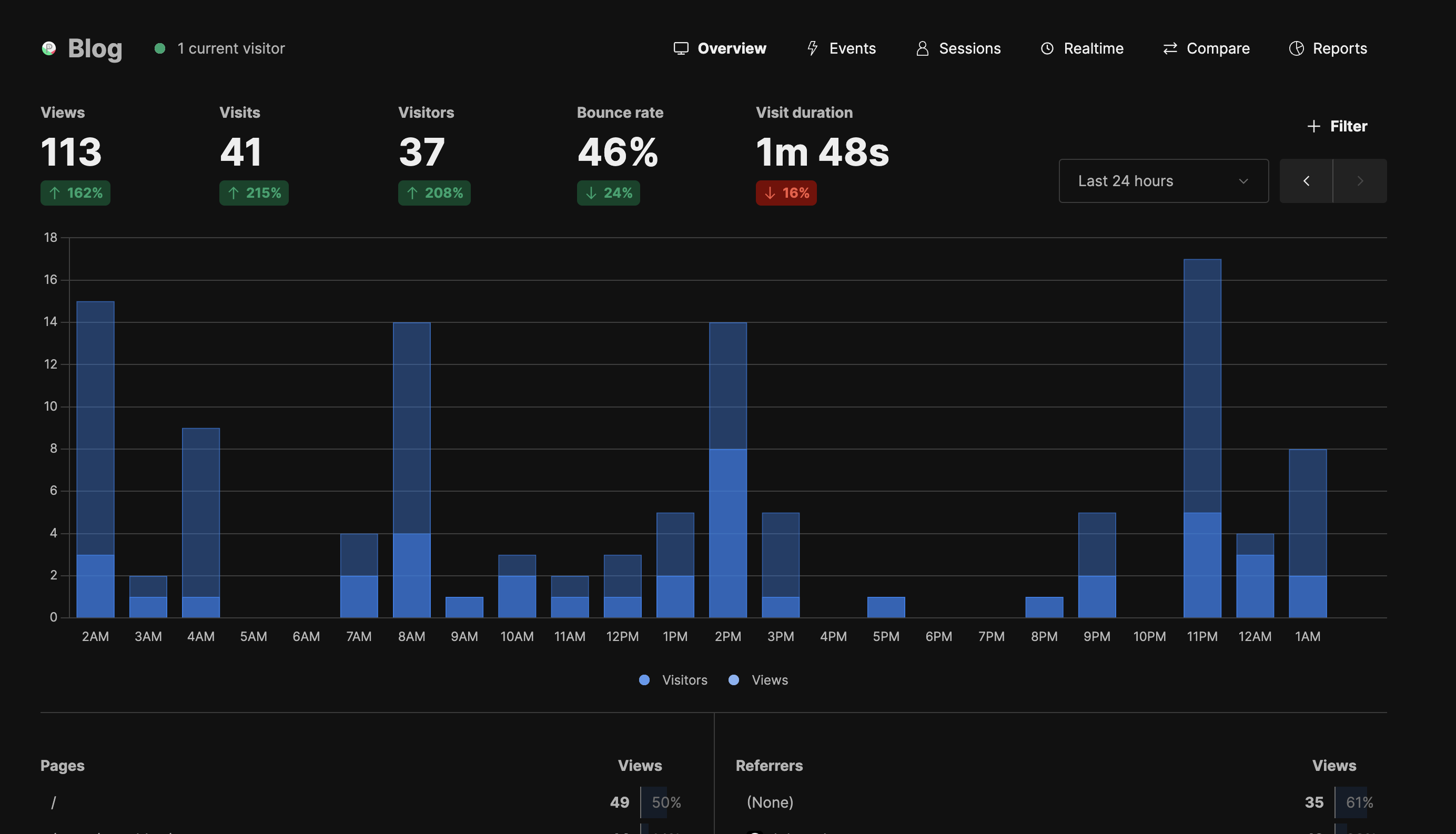Click the 1AM bar in the chart
The width and height of the screenshot is (1456, 834).
tap(1308, 533)
